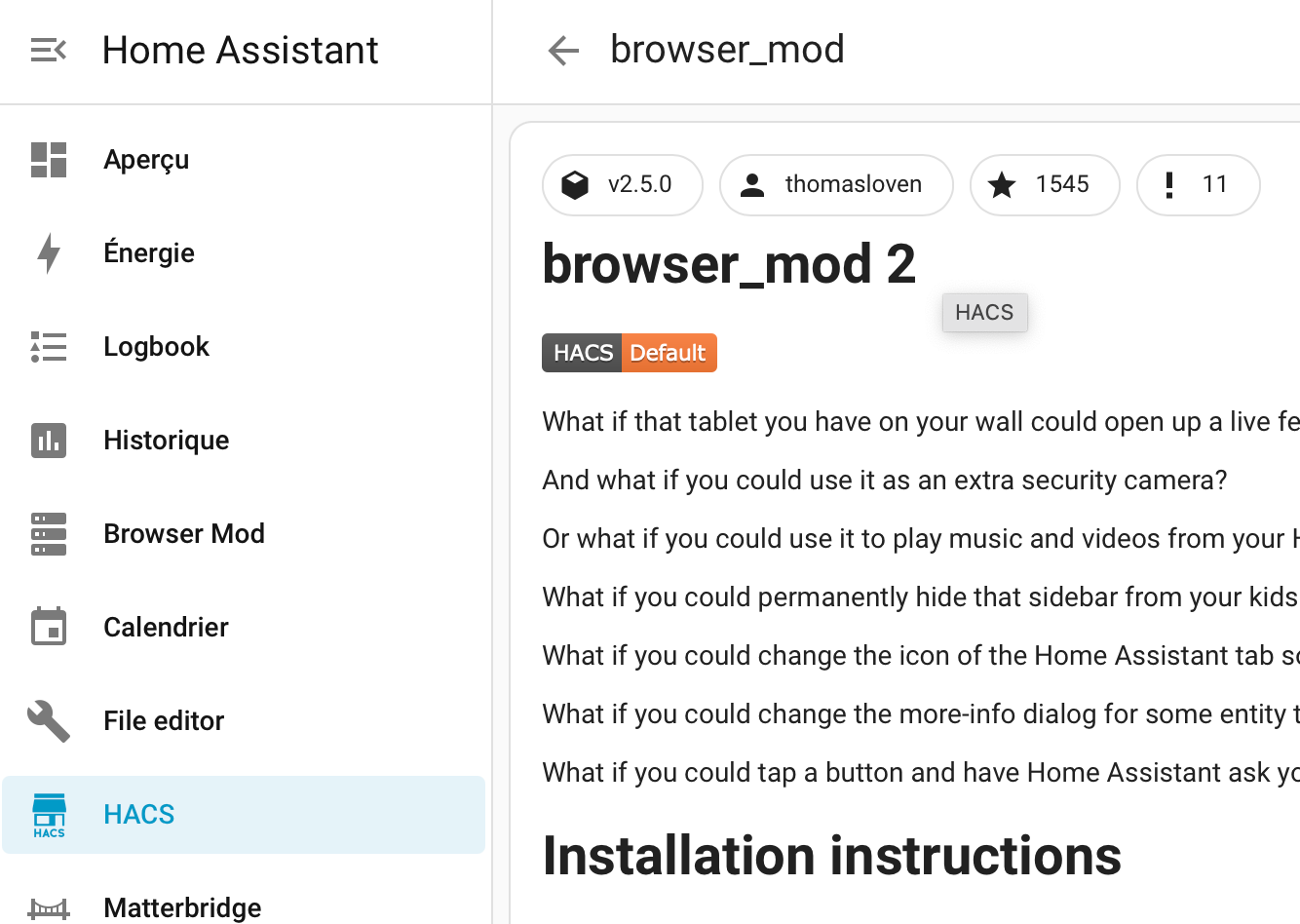Click the Calendrier calendar icon
The width and height of the screenshot is (1300, 924).
click(48, 628)
